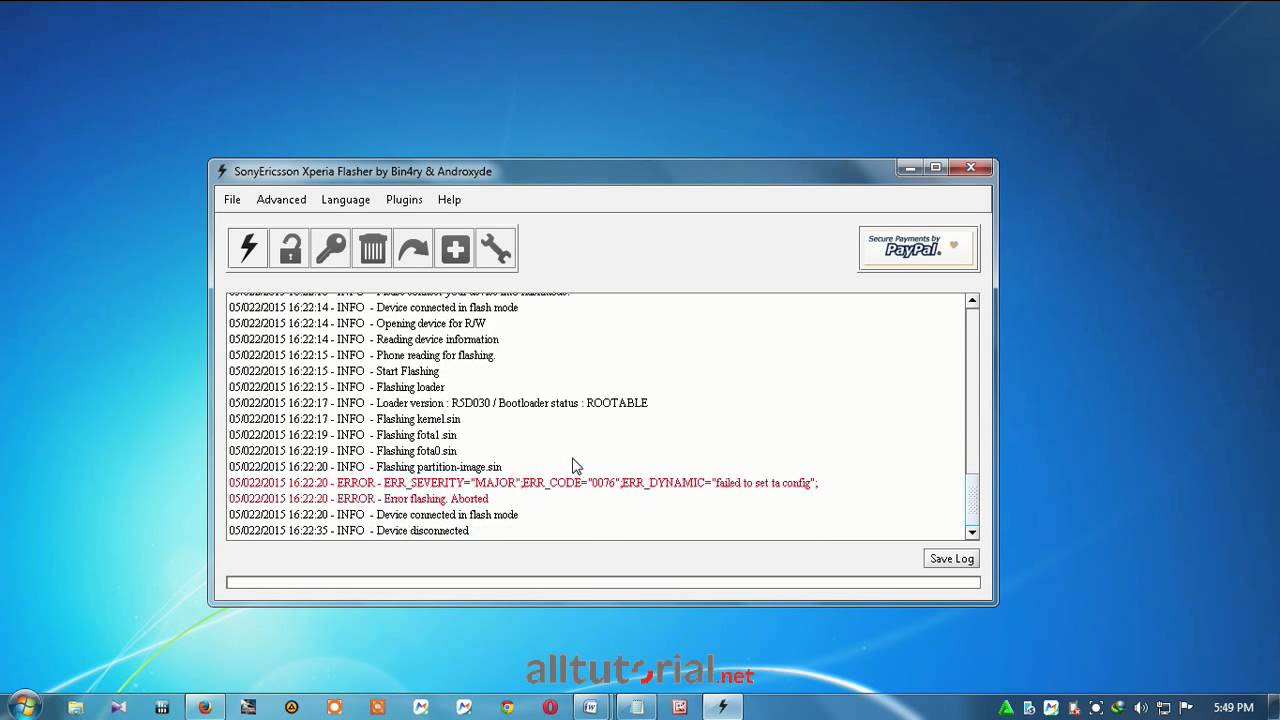This screenshot has width=1280, height=720.
Task: Select the 'Flashing kernel.sin' log line
Action: pos(345,419)
